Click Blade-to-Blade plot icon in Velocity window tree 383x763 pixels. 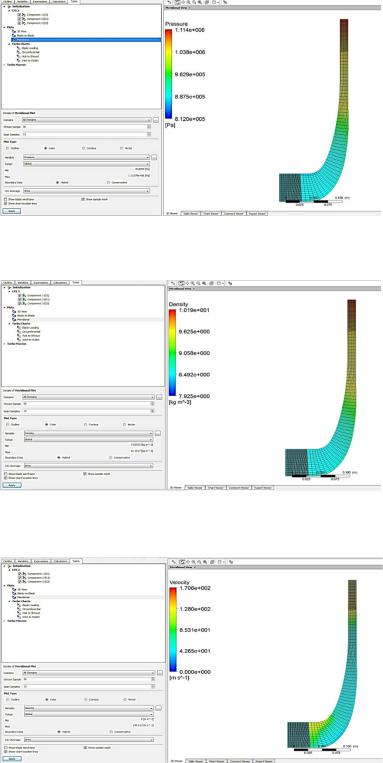(15, 593)
